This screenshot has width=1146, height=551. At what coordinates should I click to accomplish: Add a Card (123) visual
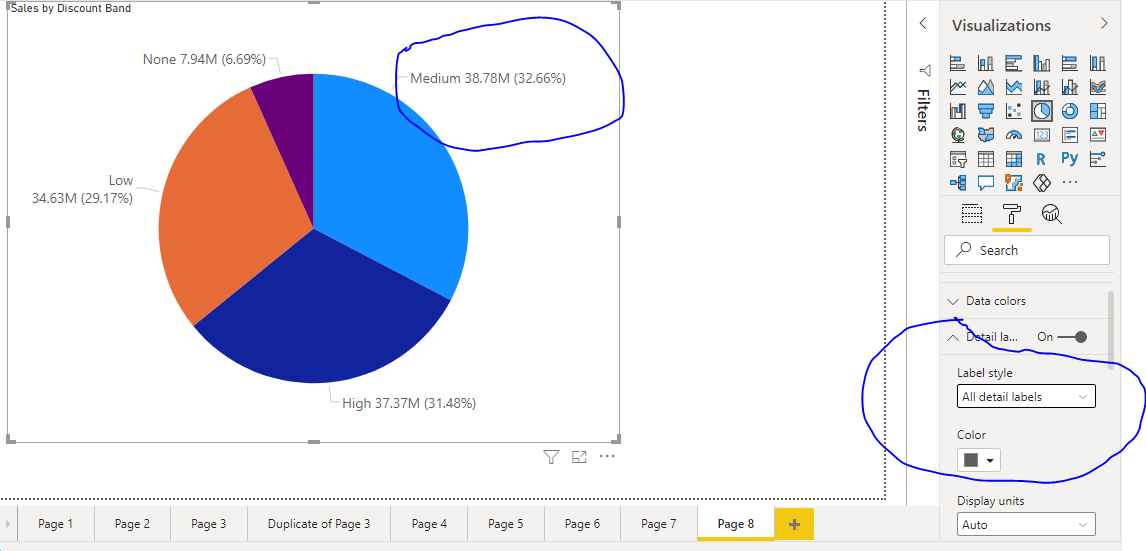pos(1041,134)
